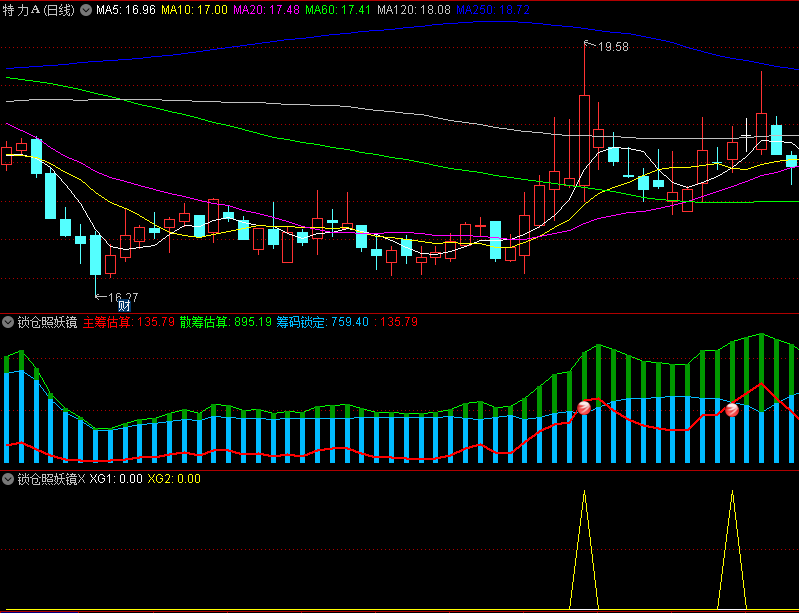The height and width of the screenshot is (613, 799).
Task: Click the 16.27 low price label
Action: point(123,297)
